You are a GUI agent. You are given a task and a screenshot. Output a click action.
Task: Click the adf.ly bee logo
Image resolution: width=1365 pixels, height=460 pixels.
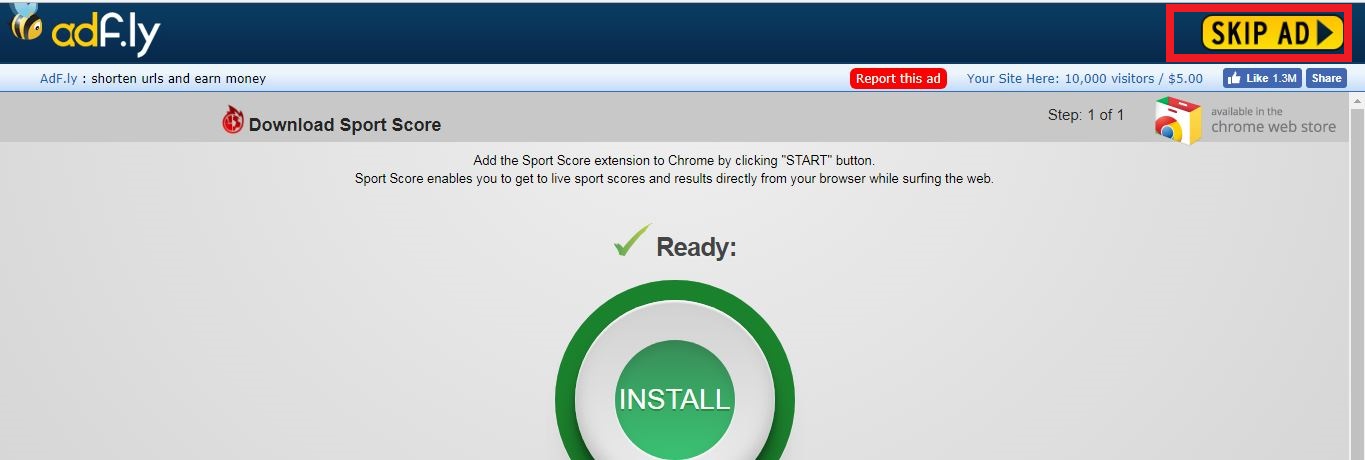84,31
